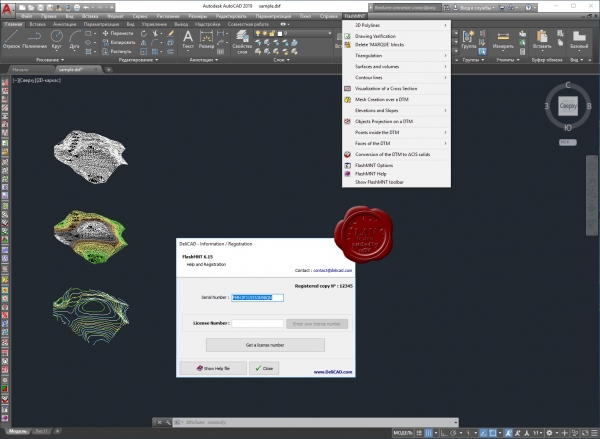
Task: Click the Close button in DeliCAD dialog
Action: click(x=264, y=368)
